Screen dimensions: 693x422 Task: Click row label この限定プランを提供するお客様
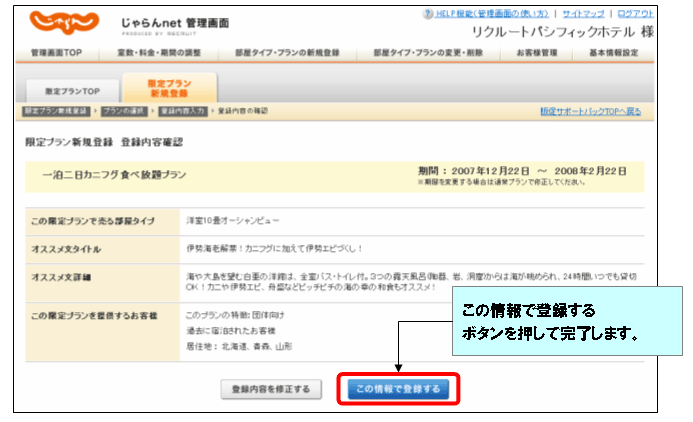coord(94,316)
